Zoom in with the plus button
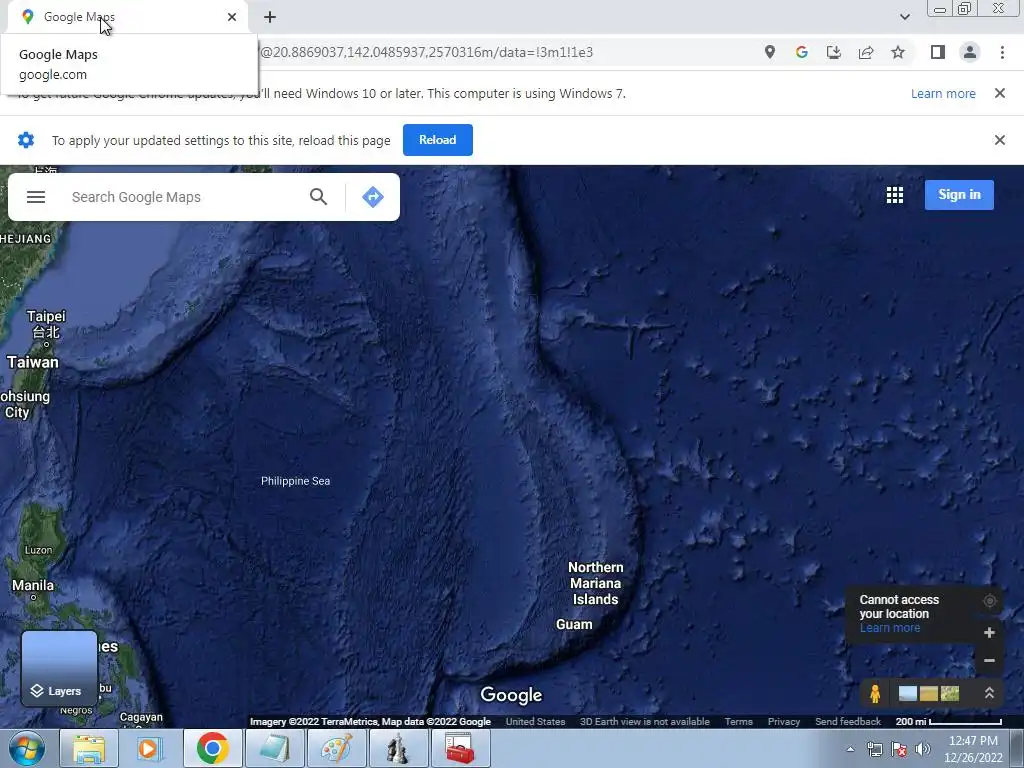The image size is (1024, 768). coord(989,632)
